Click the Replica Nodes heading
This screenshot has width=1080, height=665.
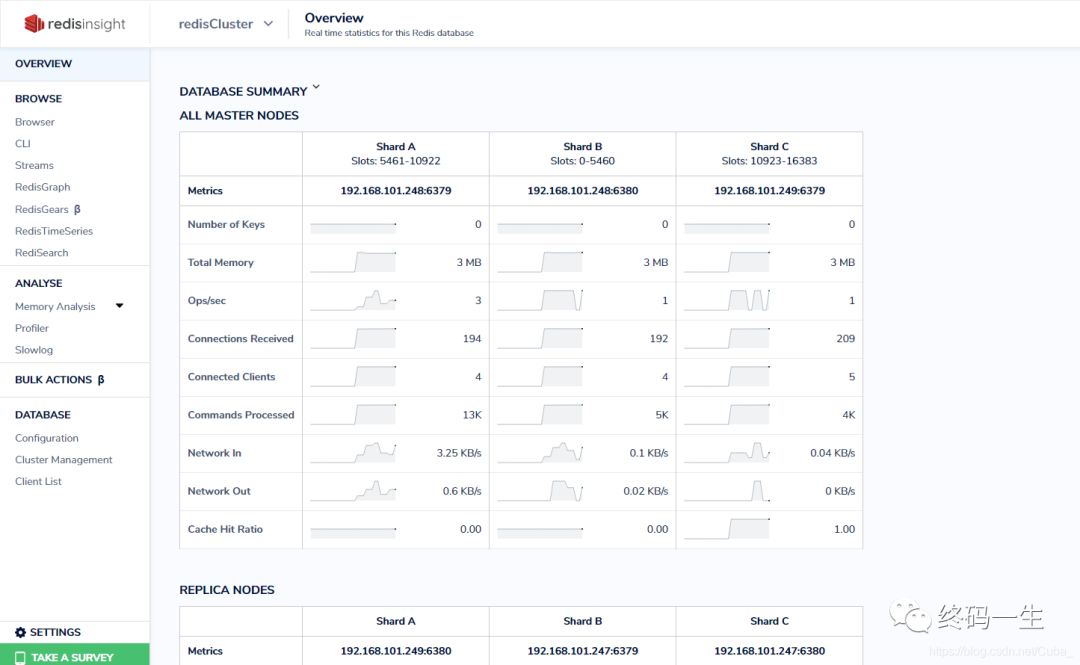click(x=227, y=590)
